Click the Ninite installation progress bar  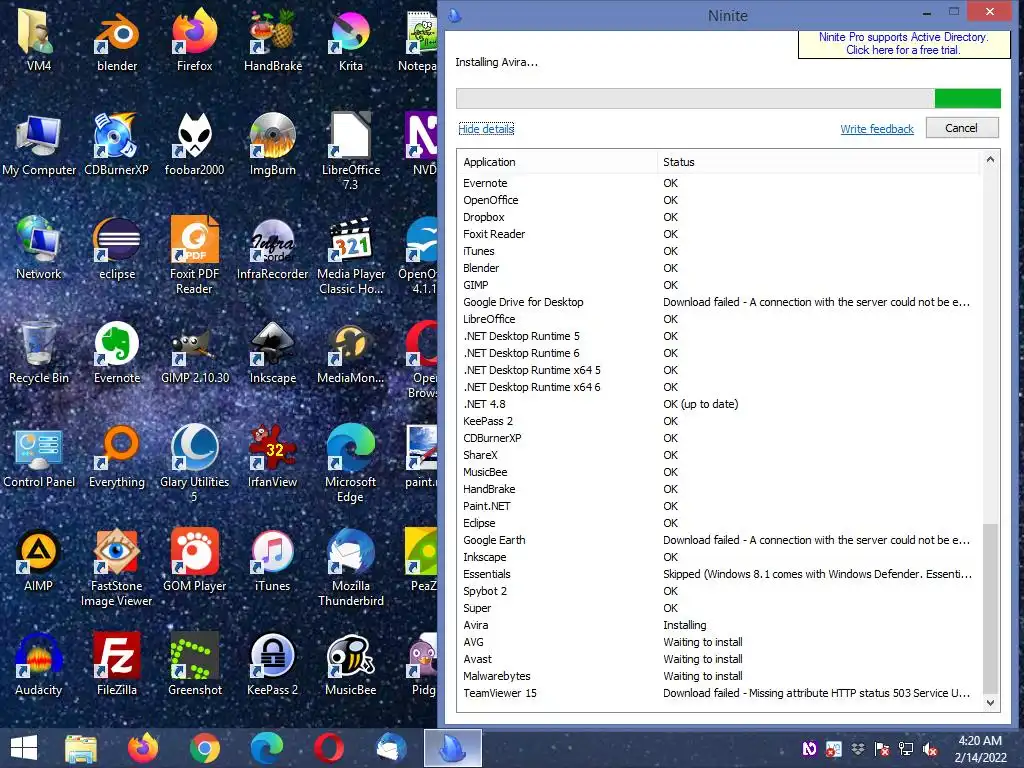pyautogui.click(x=728, y=99)
